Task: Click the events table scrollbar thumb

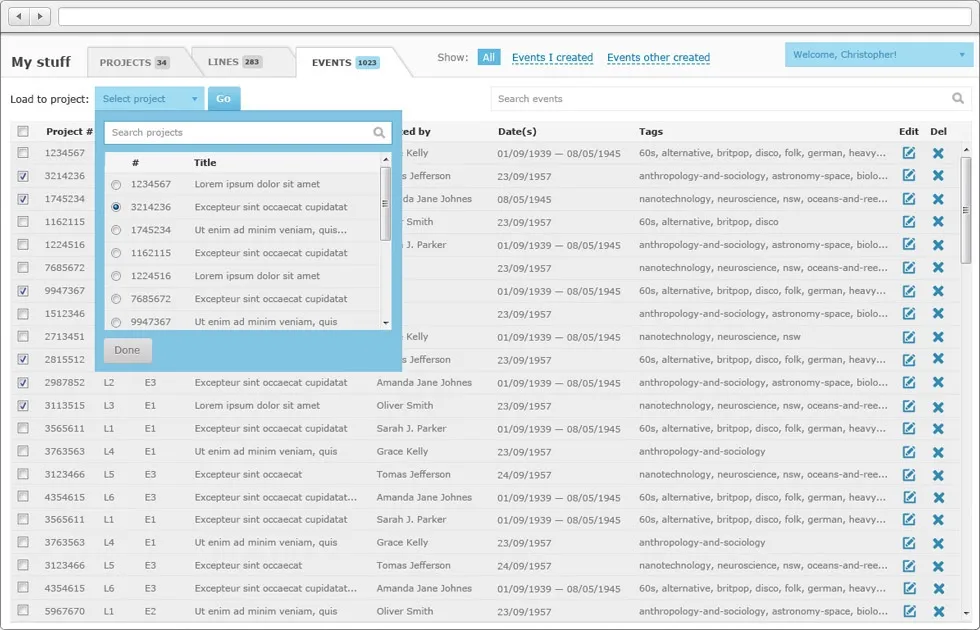Action: 966,210
